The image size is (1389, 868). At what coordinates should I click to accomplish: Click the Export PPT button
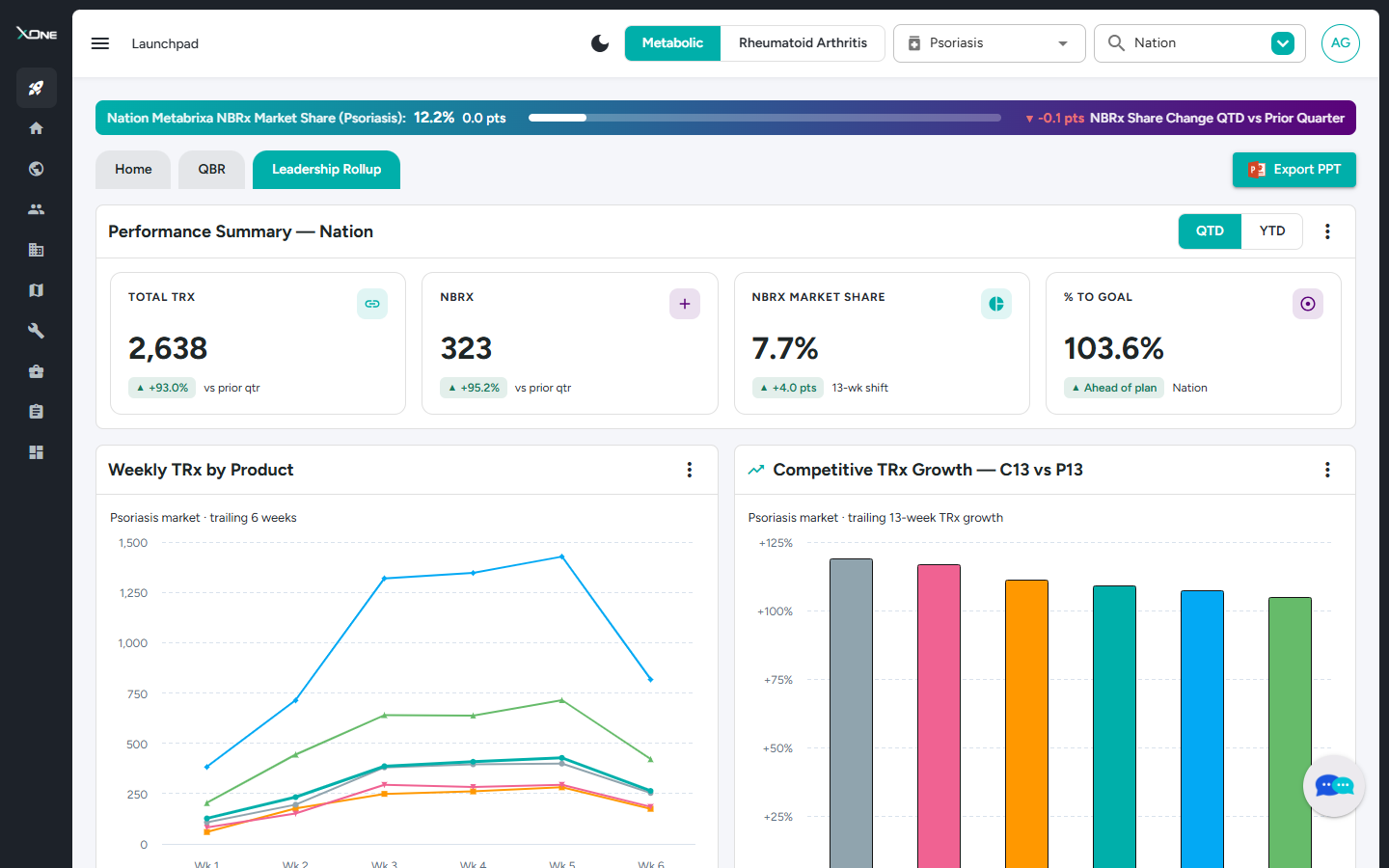1294,170
